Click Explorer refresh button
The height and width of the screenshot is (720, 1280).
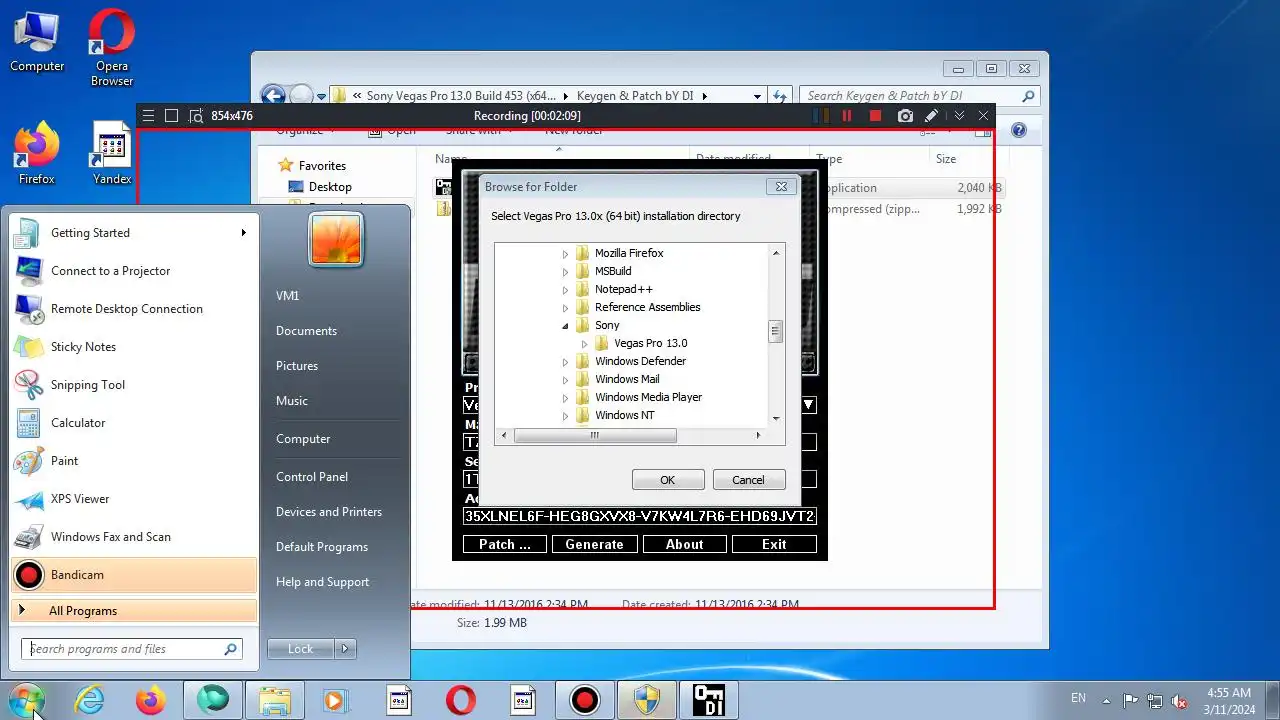tap(780, 96)
